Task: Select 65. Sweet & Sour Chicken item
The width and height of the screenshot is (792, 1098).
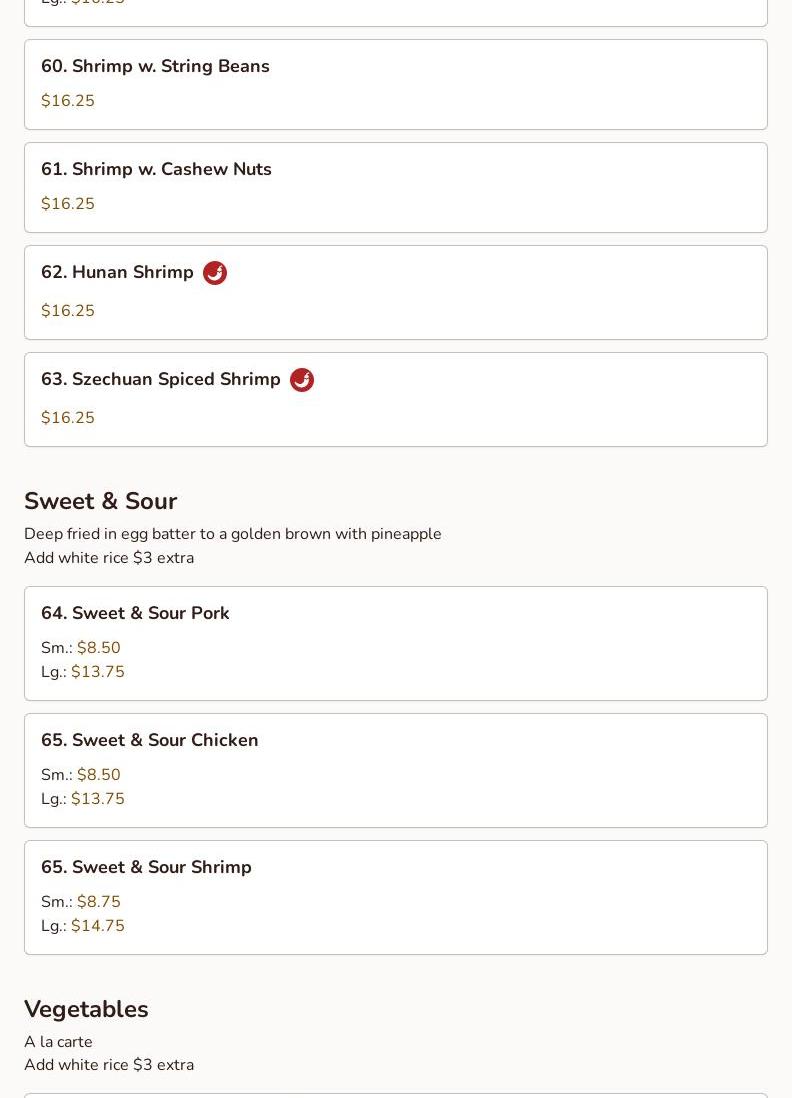Action: point(149,741)
